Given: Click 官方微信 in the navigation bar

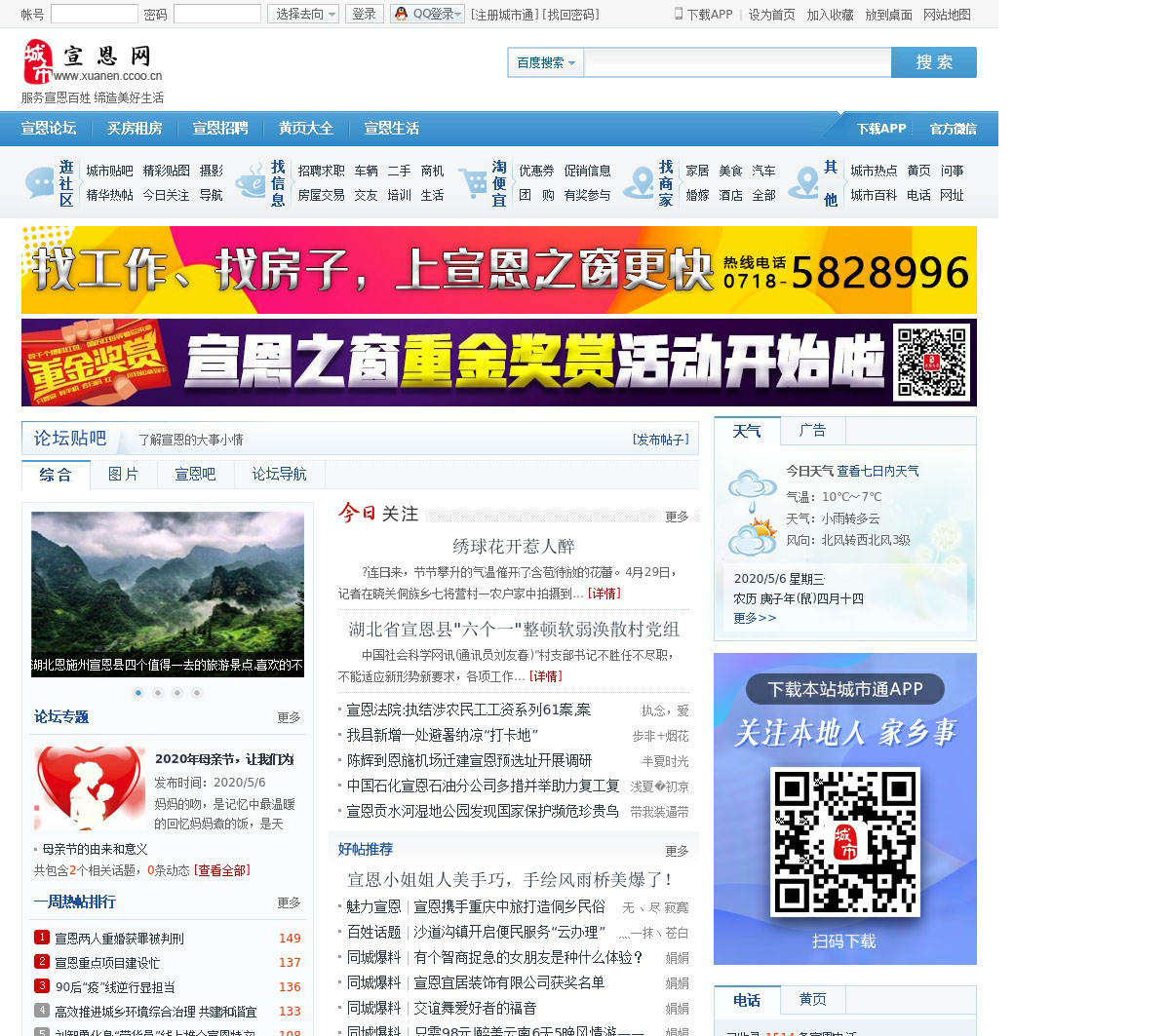Looking at the screenshot, I should point(953,129).
